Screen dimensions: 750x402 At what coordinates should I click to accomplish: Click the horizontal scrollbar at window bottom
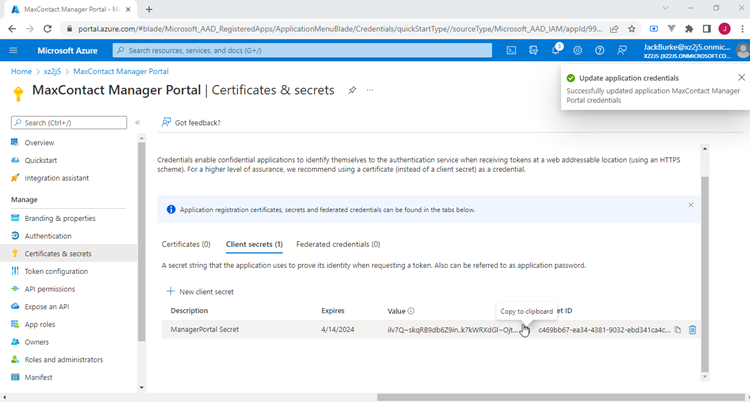click(x=563, y=397)
